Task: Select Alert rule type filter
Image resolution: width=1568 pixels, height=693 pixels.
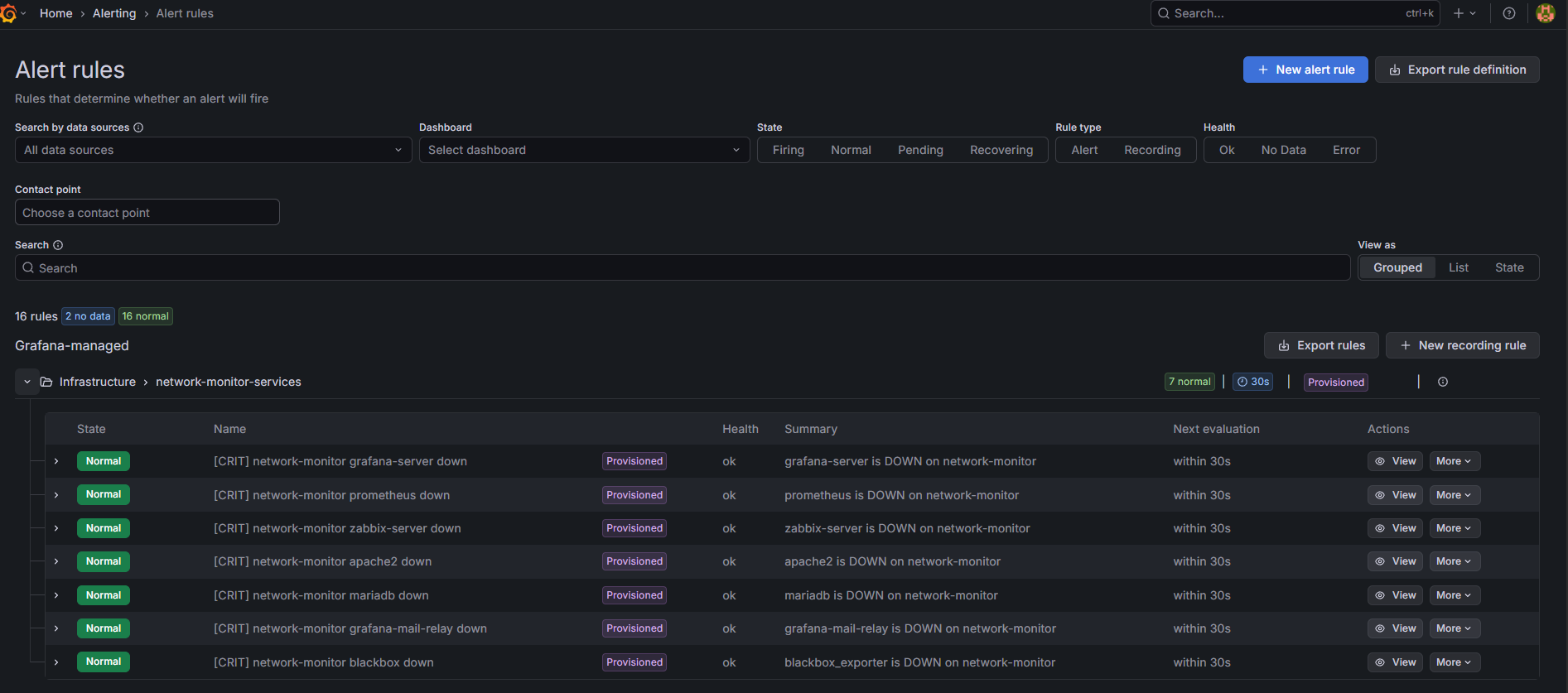Action: [1084, 150]
